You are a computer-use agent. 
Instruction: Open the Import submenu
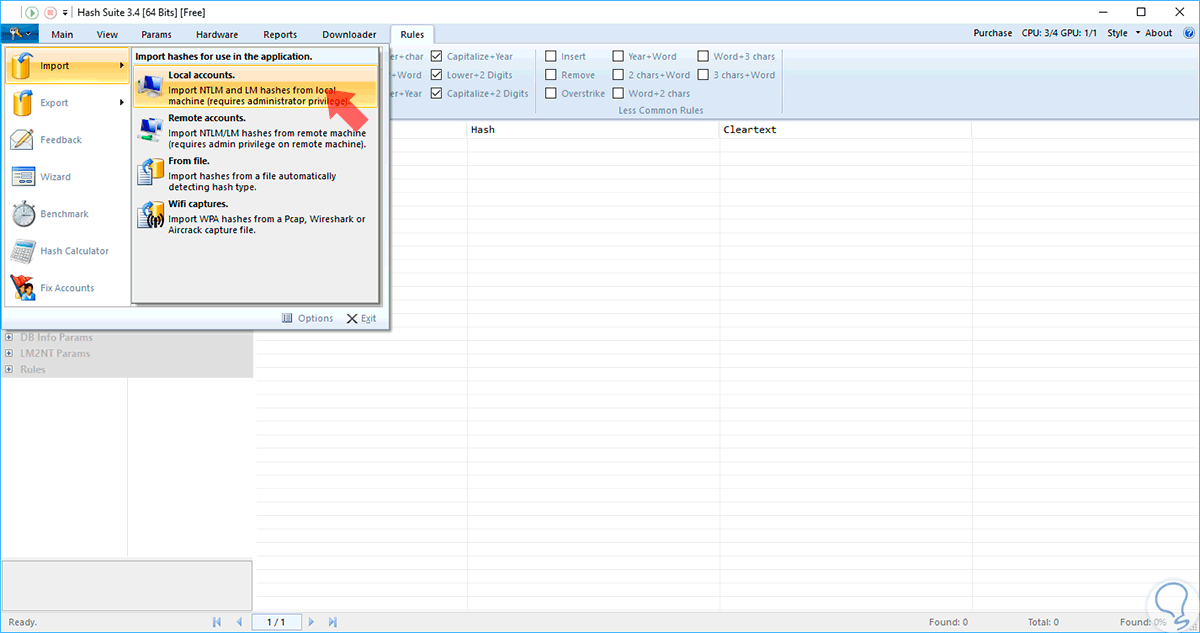[67, 66]
